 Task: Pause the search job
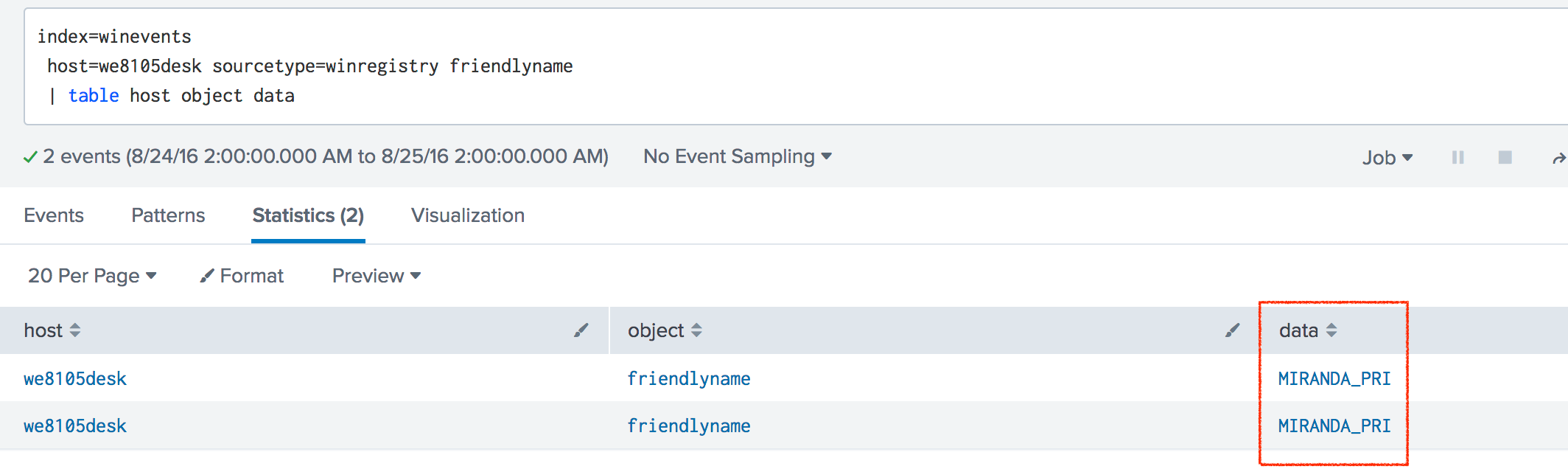(1457, 157)
